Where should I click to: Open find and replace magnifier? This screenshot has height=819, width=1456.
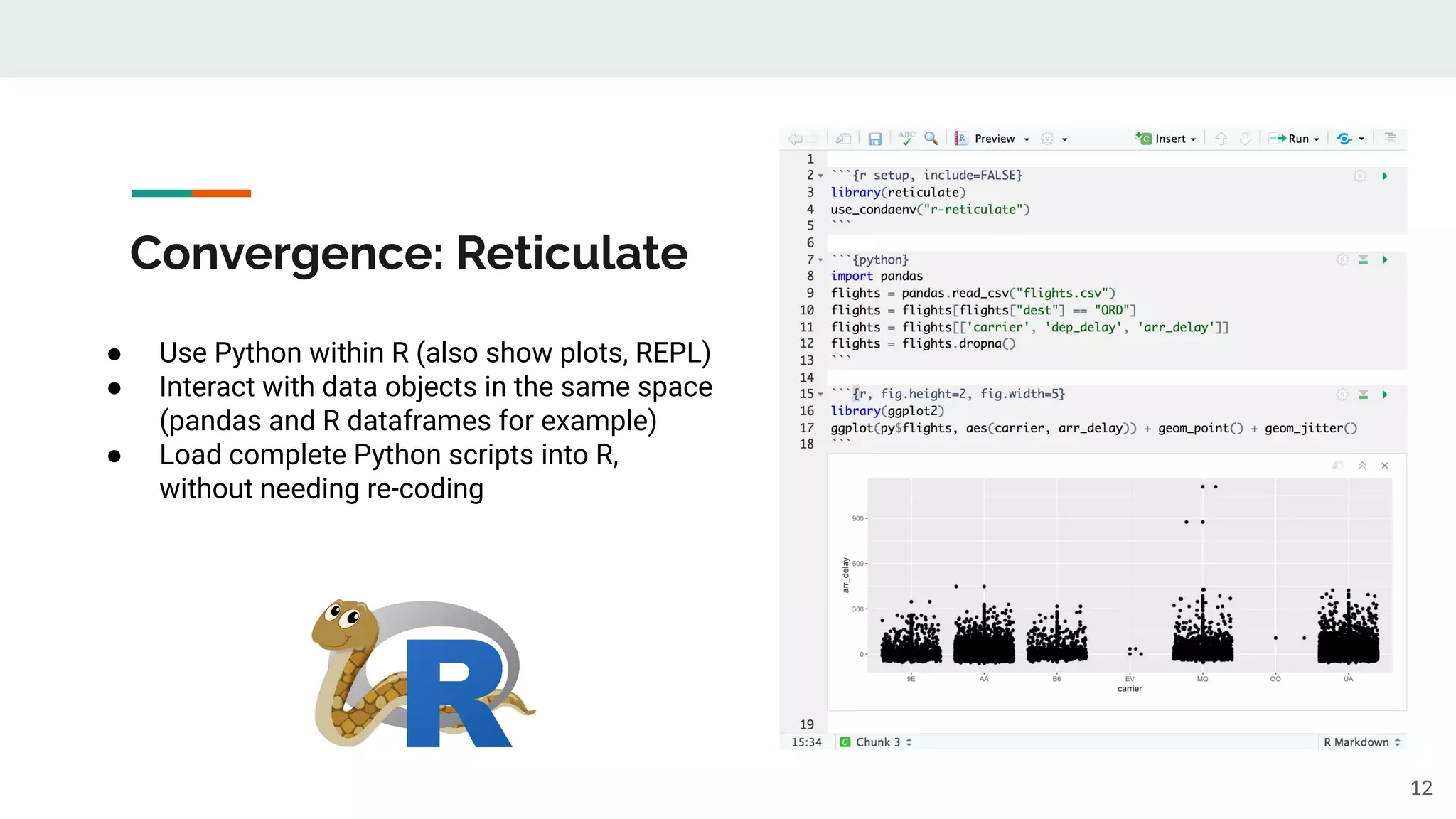pos(931,139)
